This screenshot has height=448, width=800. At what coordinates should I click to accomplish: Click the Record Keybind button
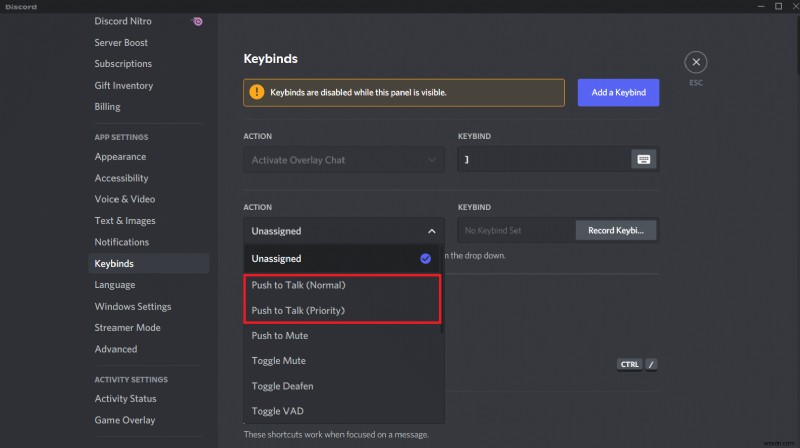tap(615, 231)
